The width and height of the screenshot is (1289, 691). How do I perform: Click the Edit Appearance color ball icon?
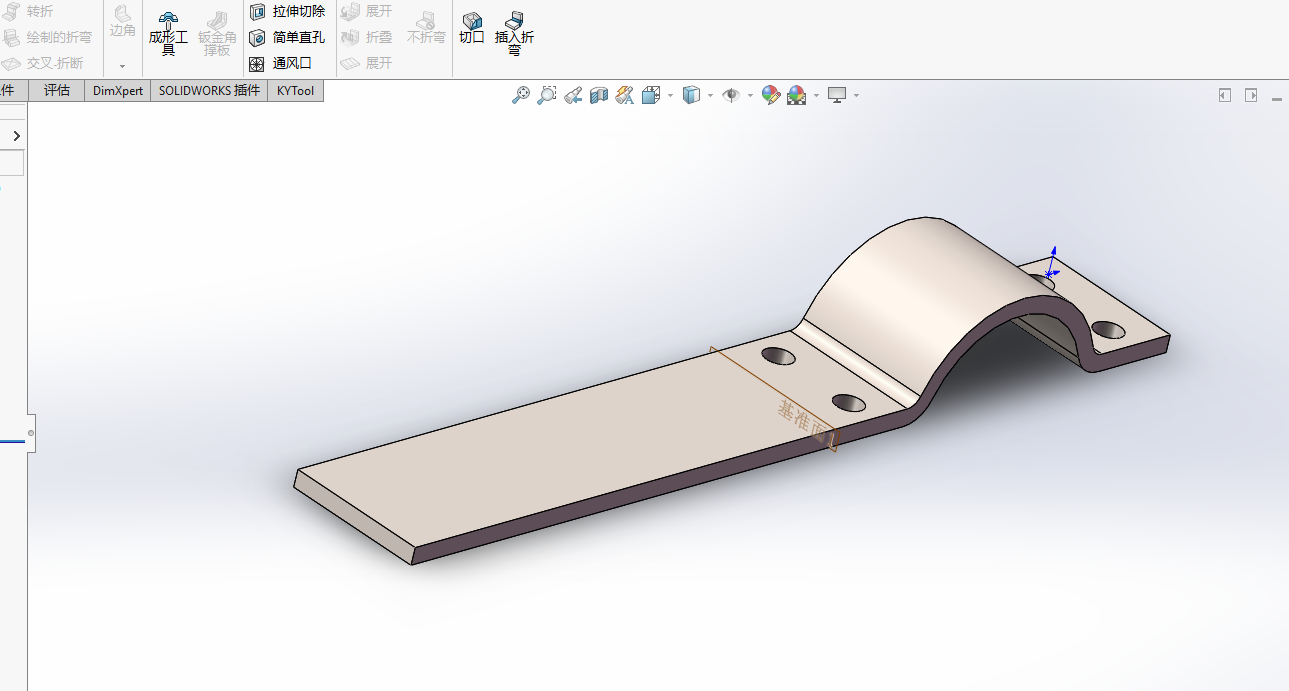click(x=771, y=95)
